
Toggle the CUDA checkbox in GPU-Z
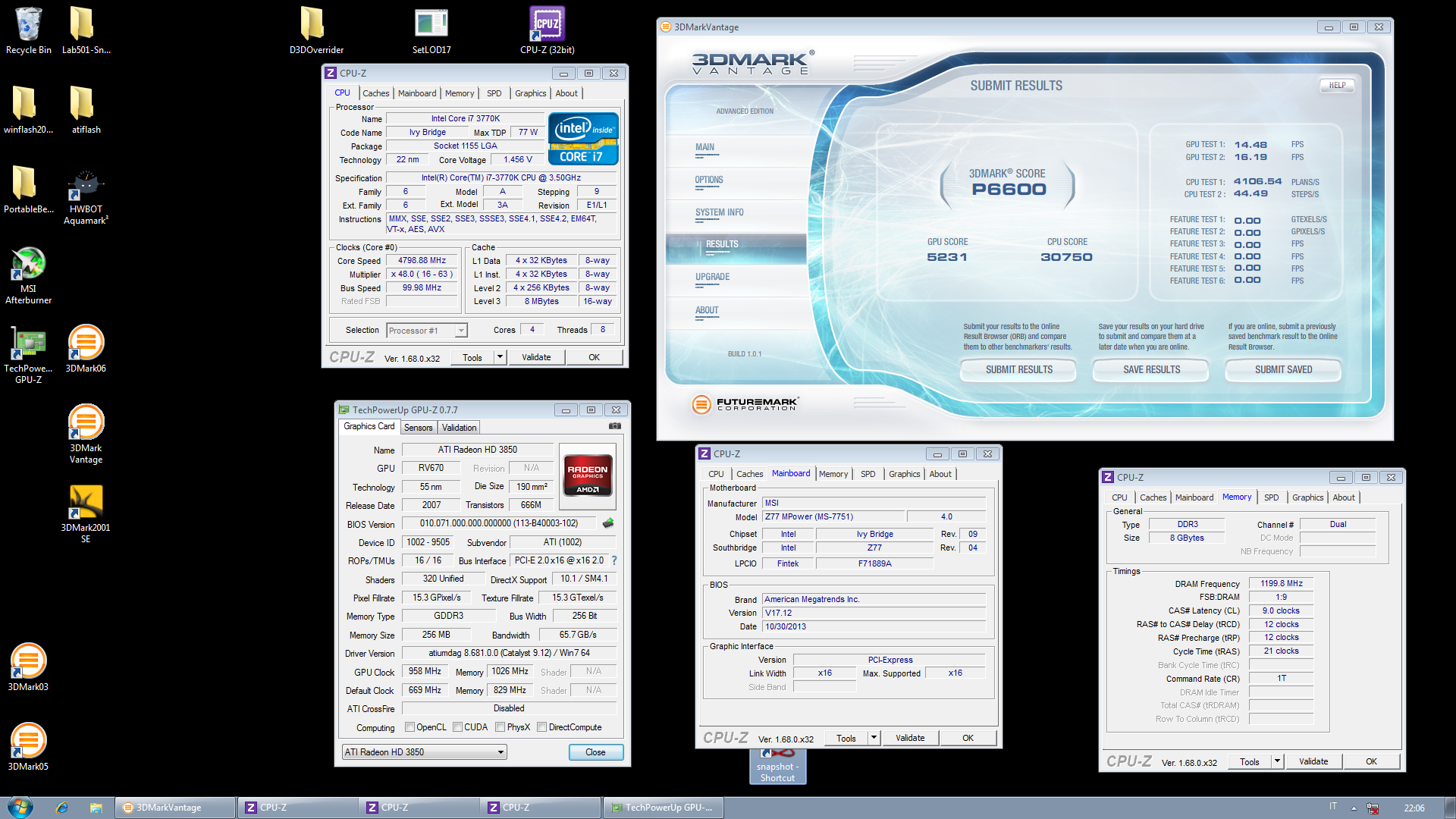pos(457,727)
